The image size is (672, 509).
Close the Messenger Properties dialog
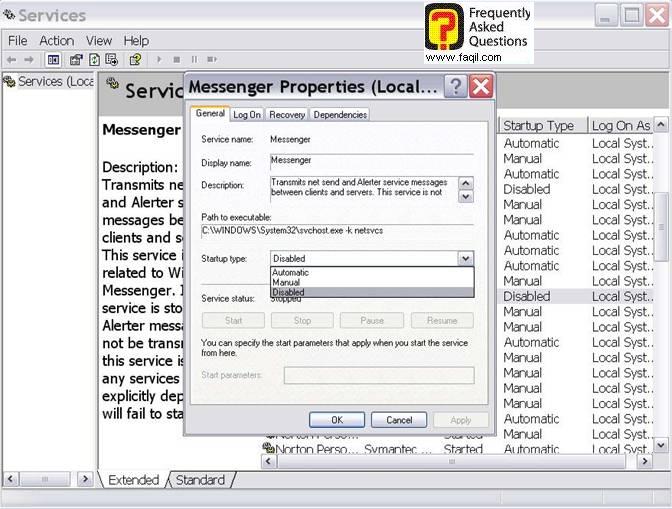click(x=481, y=87)
